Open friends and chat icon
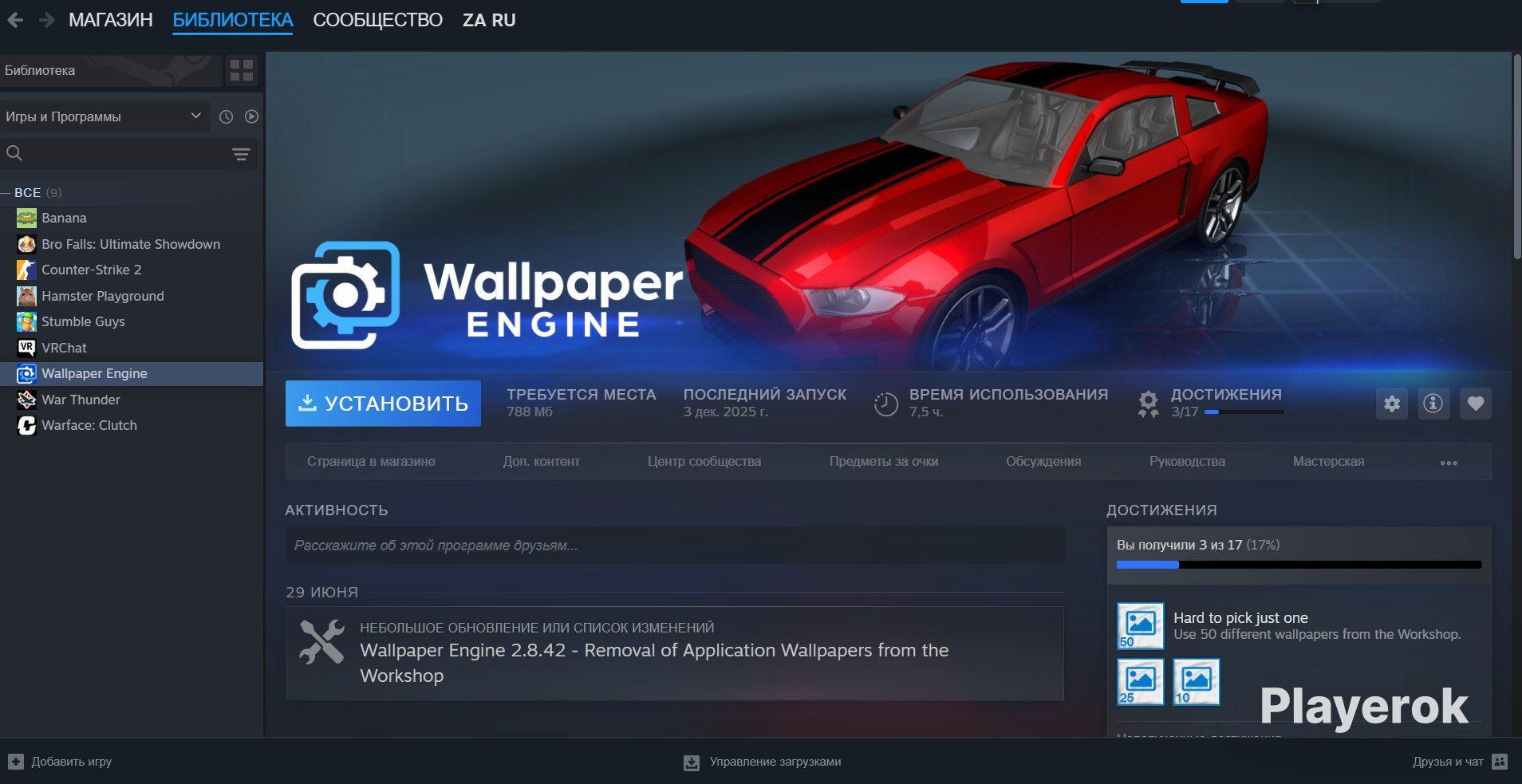Viewport: 1522px width, 784px height. tap(1500, 762)
